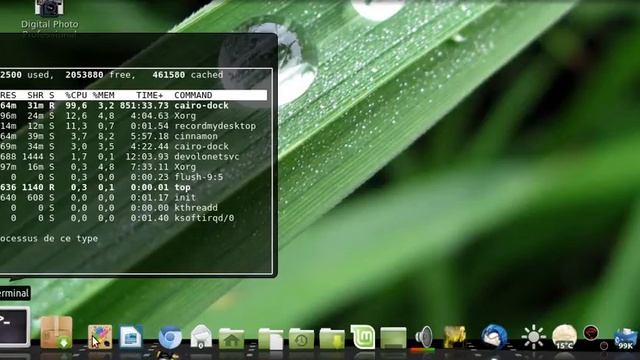Launch the Chromium browser from the dock

tap(170, 337)
